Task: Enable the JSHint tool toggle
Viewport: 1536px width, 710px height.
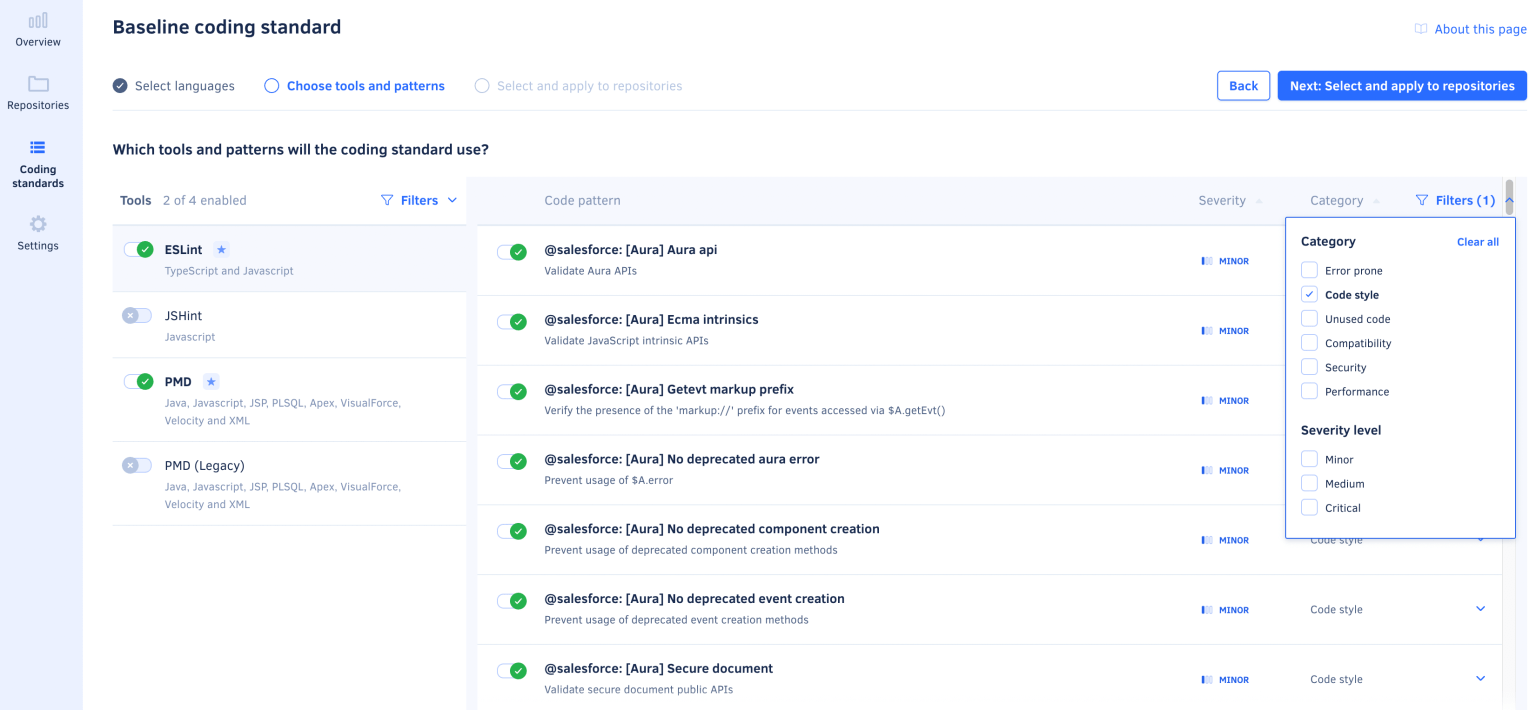Action: pyautogui.click(x=136, y=315)
